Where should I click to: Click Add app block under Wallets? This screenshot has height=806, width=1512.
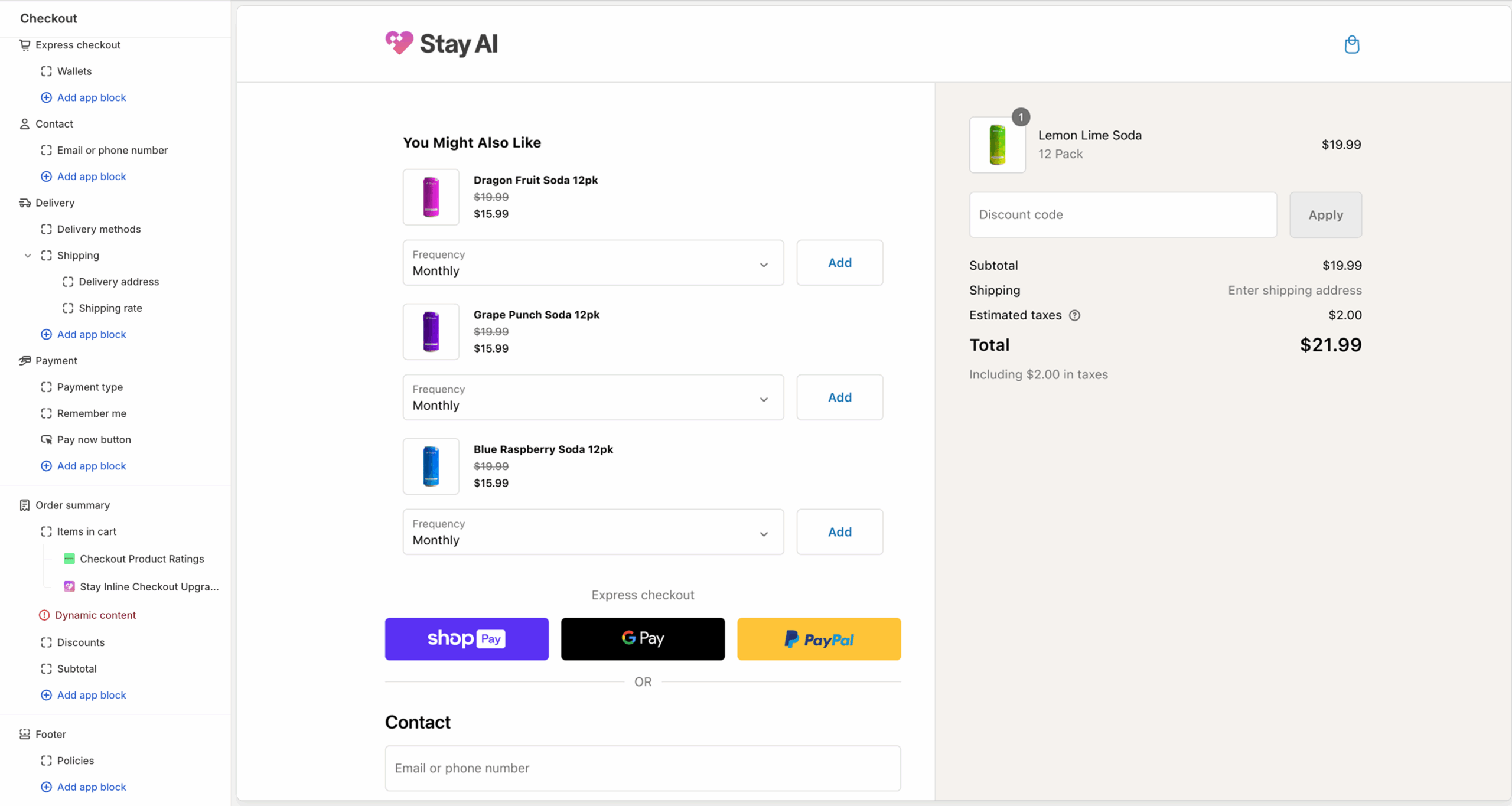(91, 97)
